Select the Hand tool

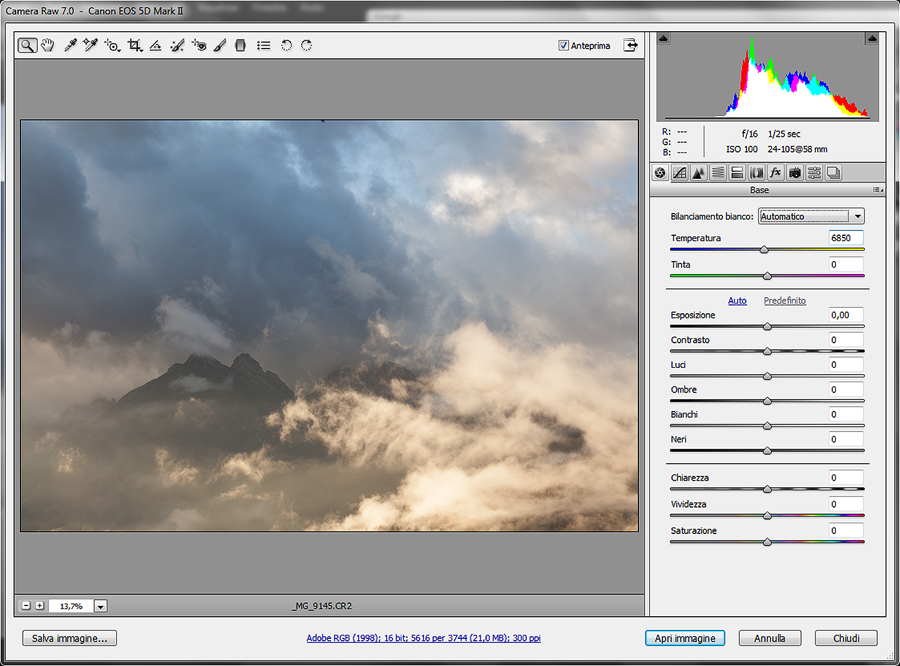[47, 46]
